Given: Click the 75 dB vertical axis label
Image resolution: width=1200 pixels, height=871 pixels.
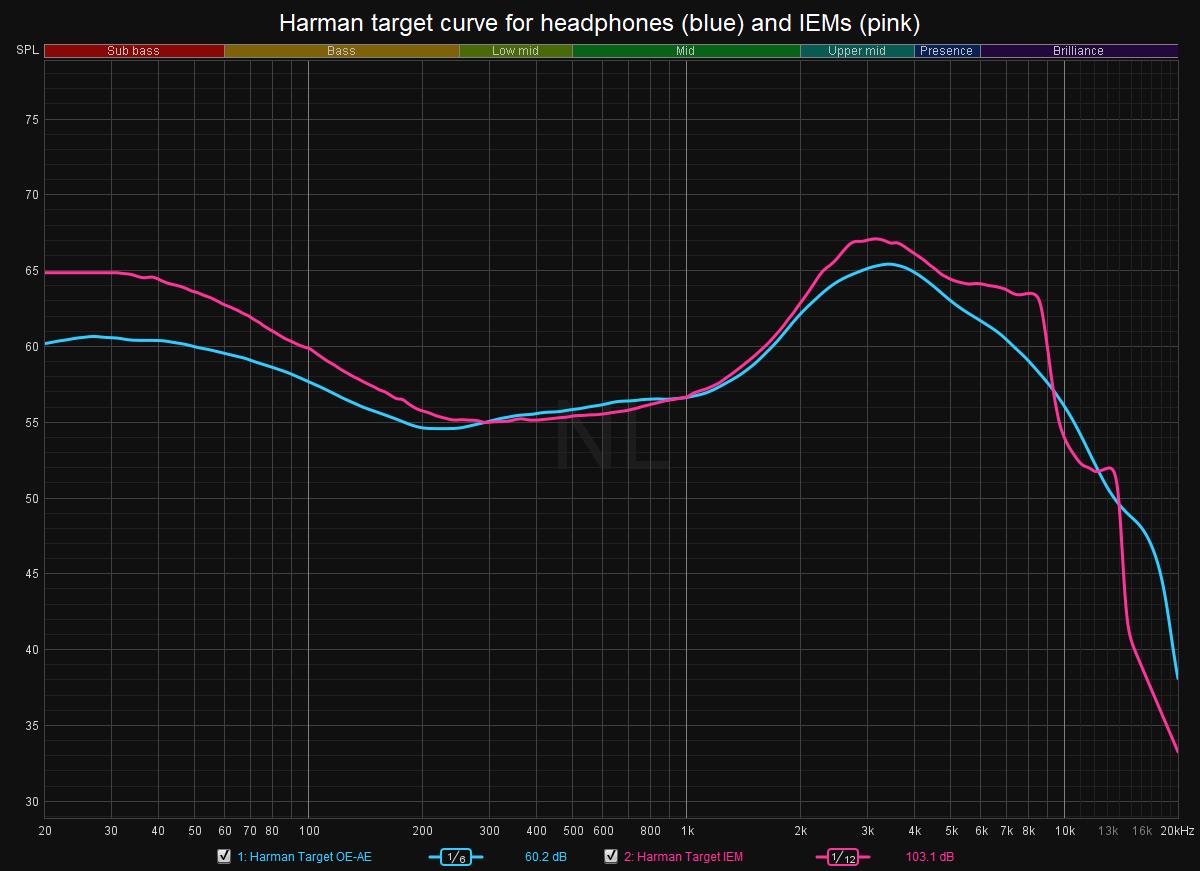Looking at the screenshot, I should pos(31,120).
